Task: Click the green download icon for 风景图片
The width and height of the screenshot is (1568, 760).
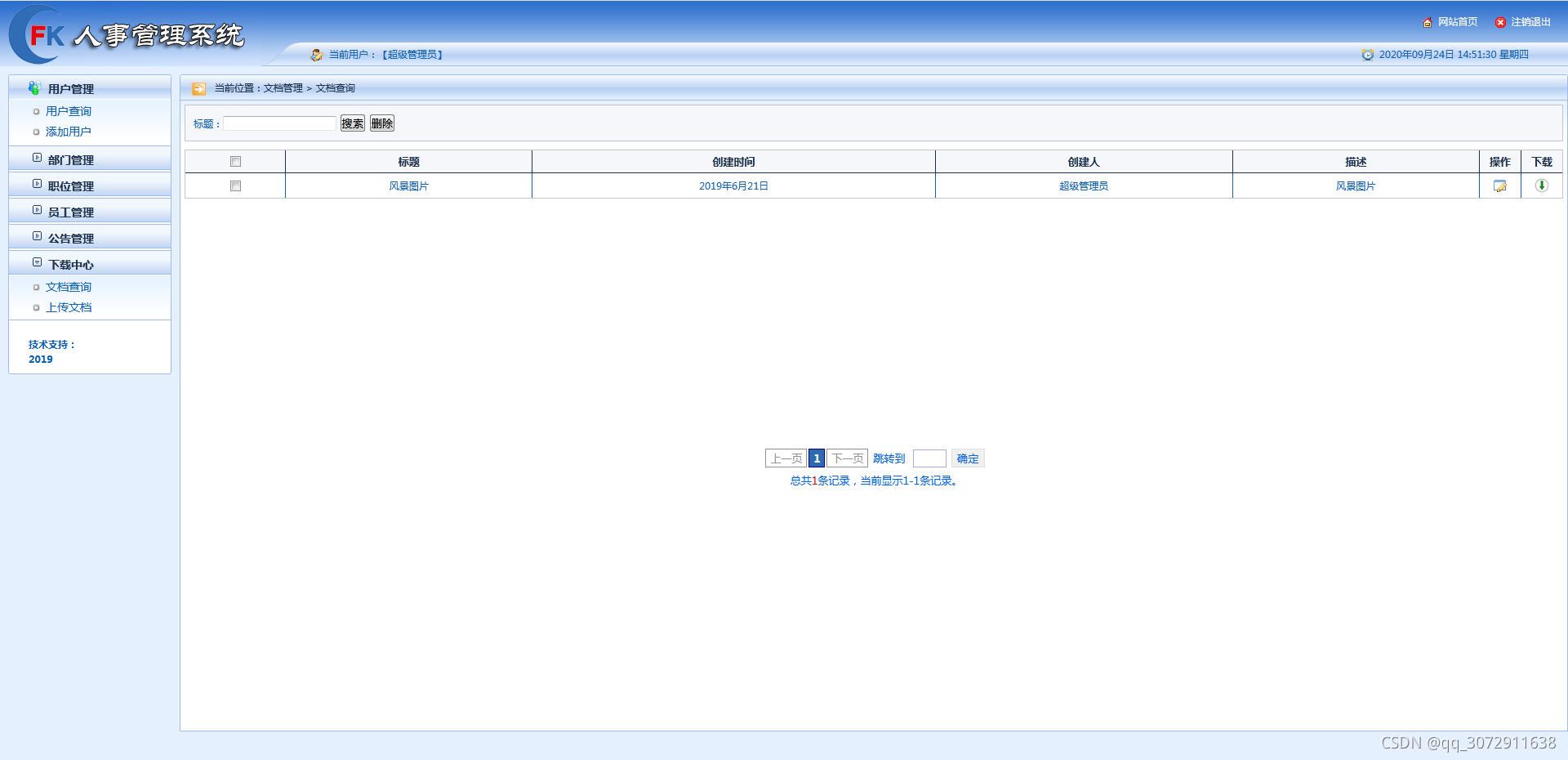Action: (x=1541, y=186)
